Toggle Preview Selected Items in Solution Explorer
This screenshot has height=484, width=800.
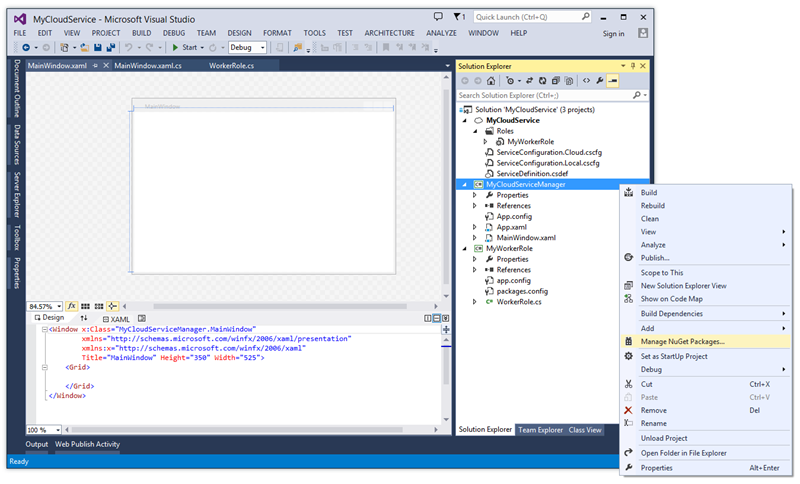pos(613,81)
